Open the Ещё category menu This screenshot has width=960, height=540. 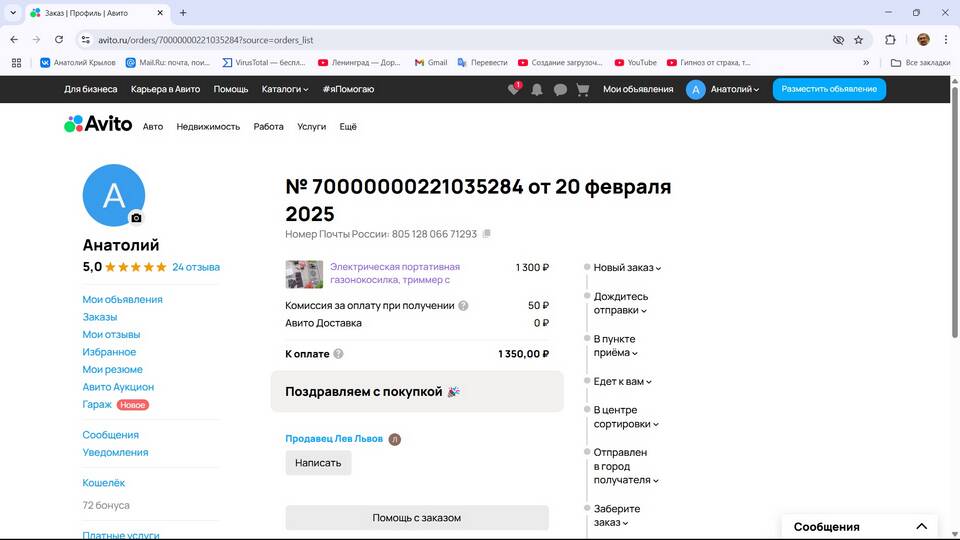pyautogui.click(x=348, y=127)
